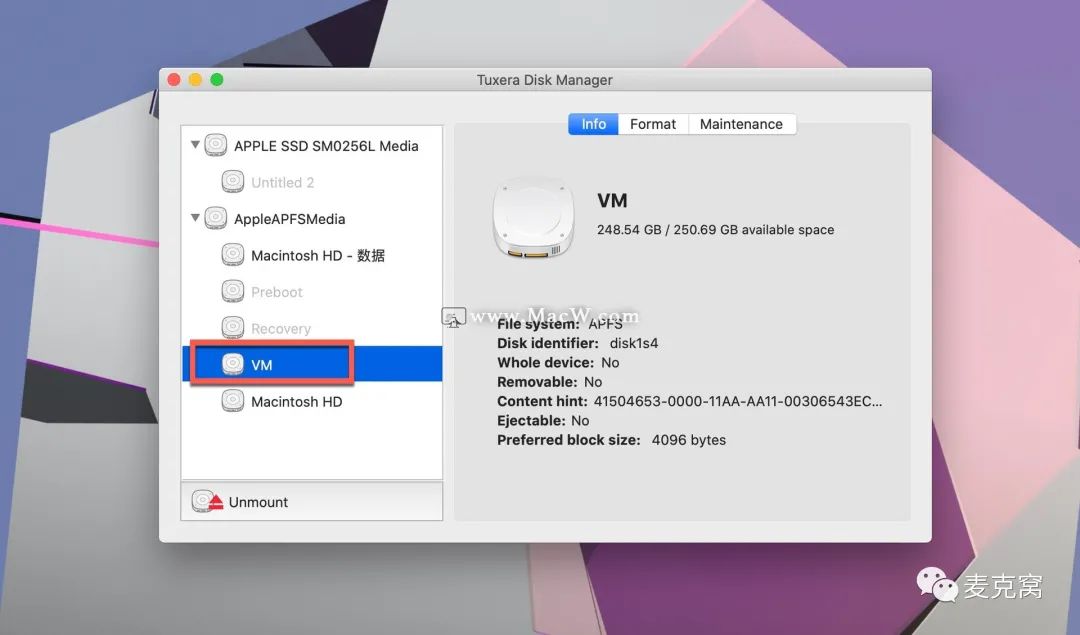Image resolution: width=1080 pixels, height=635 pixels.
Task: Select the AppleAPFSMedia row
Action: 312,218
